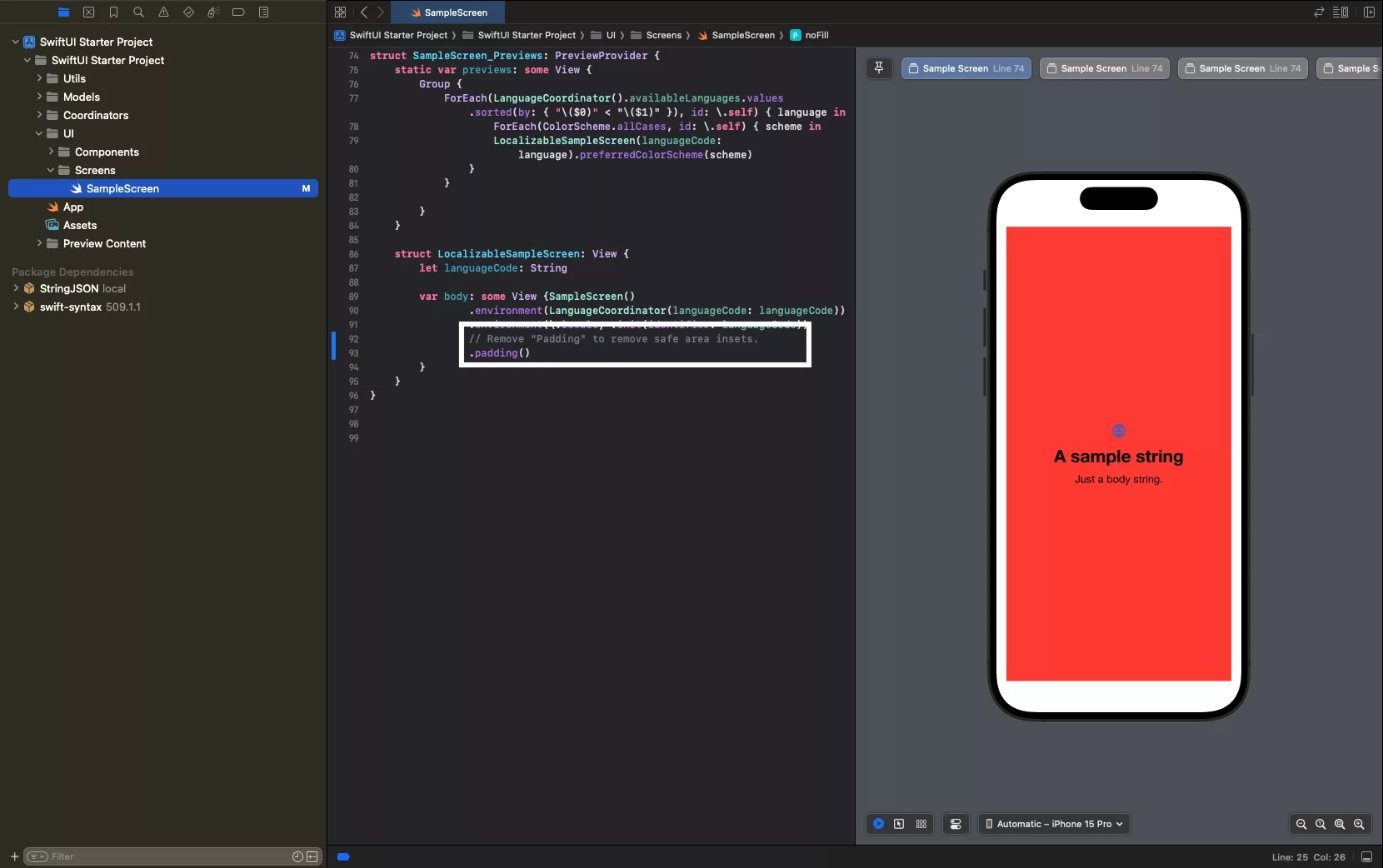Zoom out the preview canvas
The width and height of the screenshot is (1383, 868).
point(1301,824)
